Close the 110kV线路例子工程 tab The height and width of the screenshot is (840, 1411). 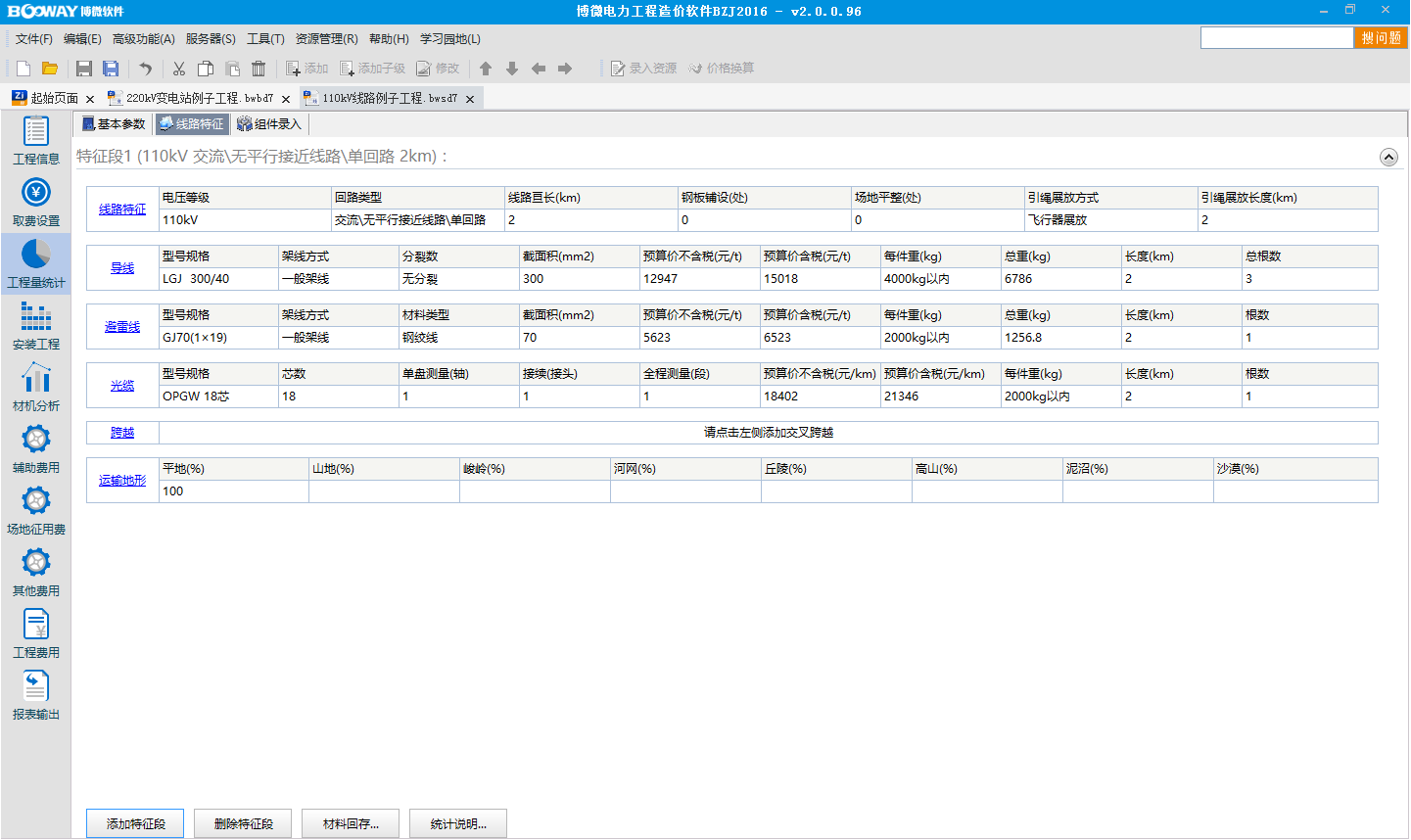coord(470,99)
